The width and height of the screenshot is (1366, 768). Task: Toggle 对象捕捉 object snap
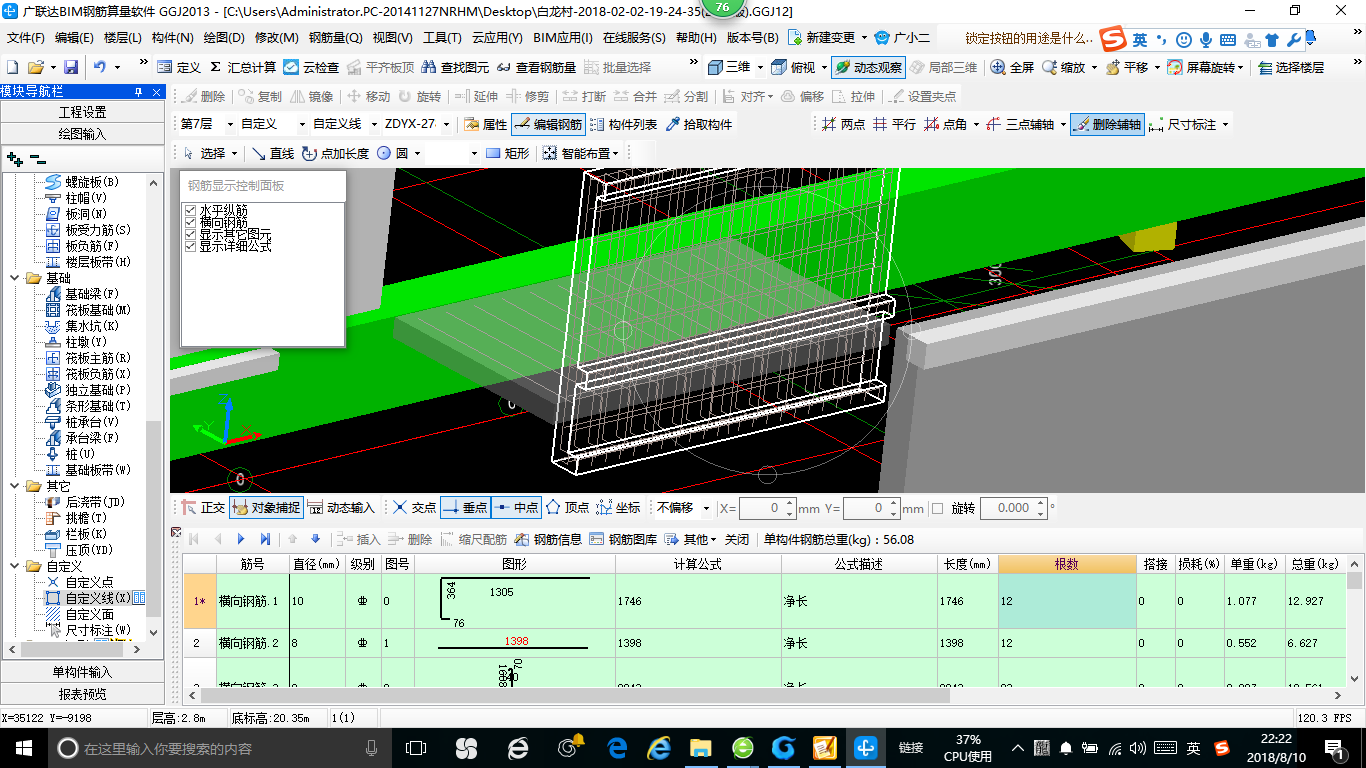coord(265,507)
